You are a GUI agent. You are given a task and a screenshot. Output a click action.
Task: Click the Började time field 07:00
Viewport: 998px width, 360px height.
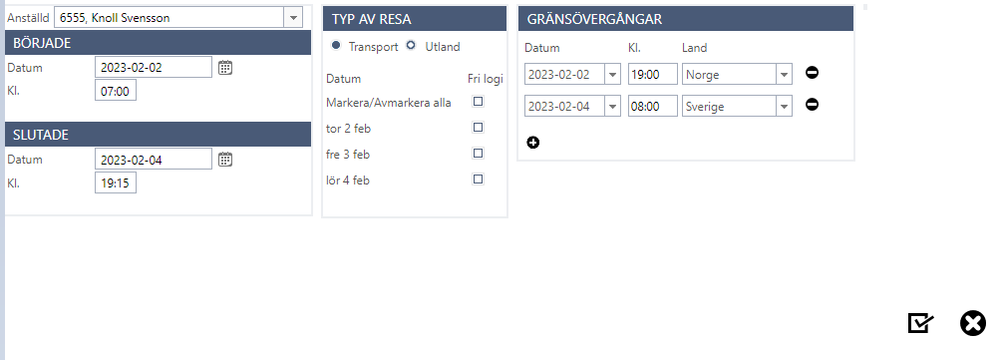click(x=115, y=90)
